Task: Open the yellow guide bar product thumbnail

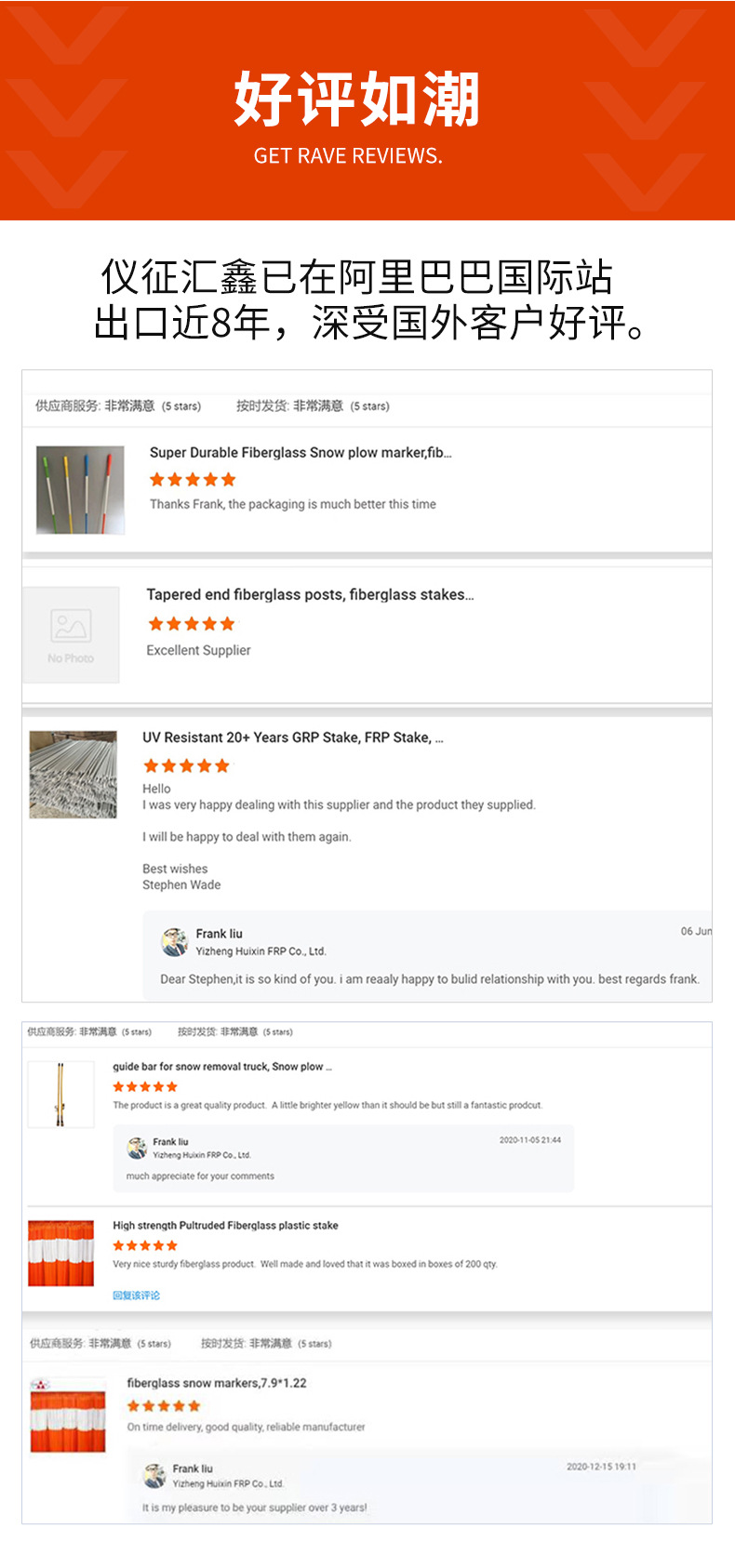Action: (x=60, y=1095)
